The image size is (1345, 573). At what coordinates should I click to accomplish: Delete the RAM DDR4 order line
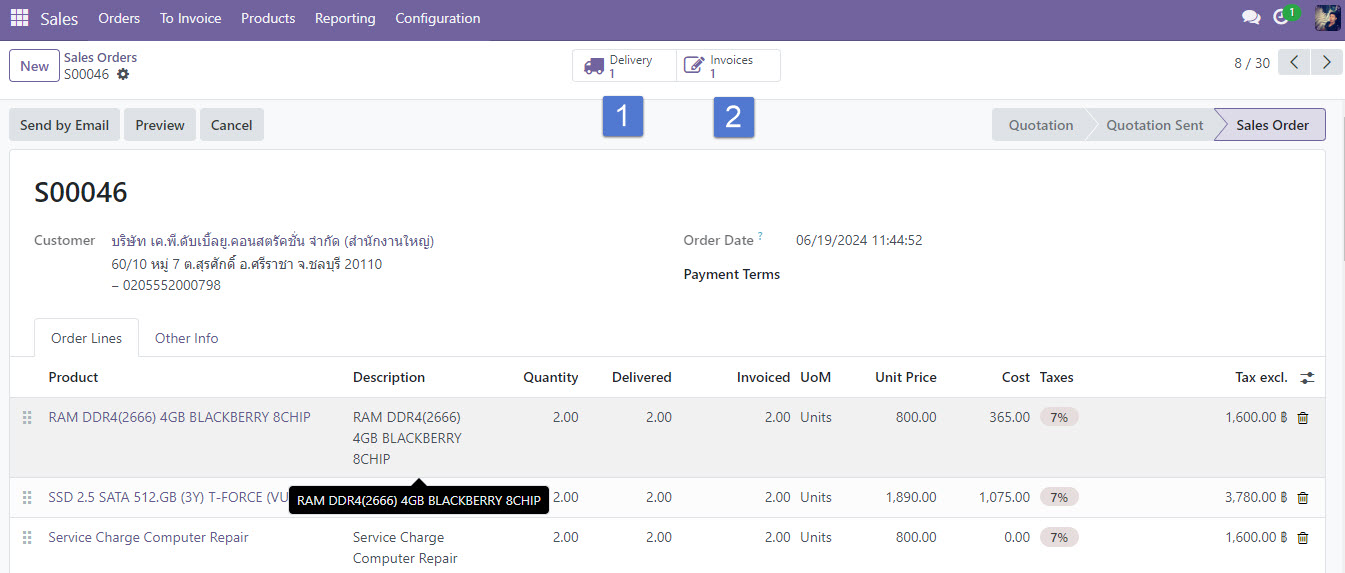[1302, 418]
